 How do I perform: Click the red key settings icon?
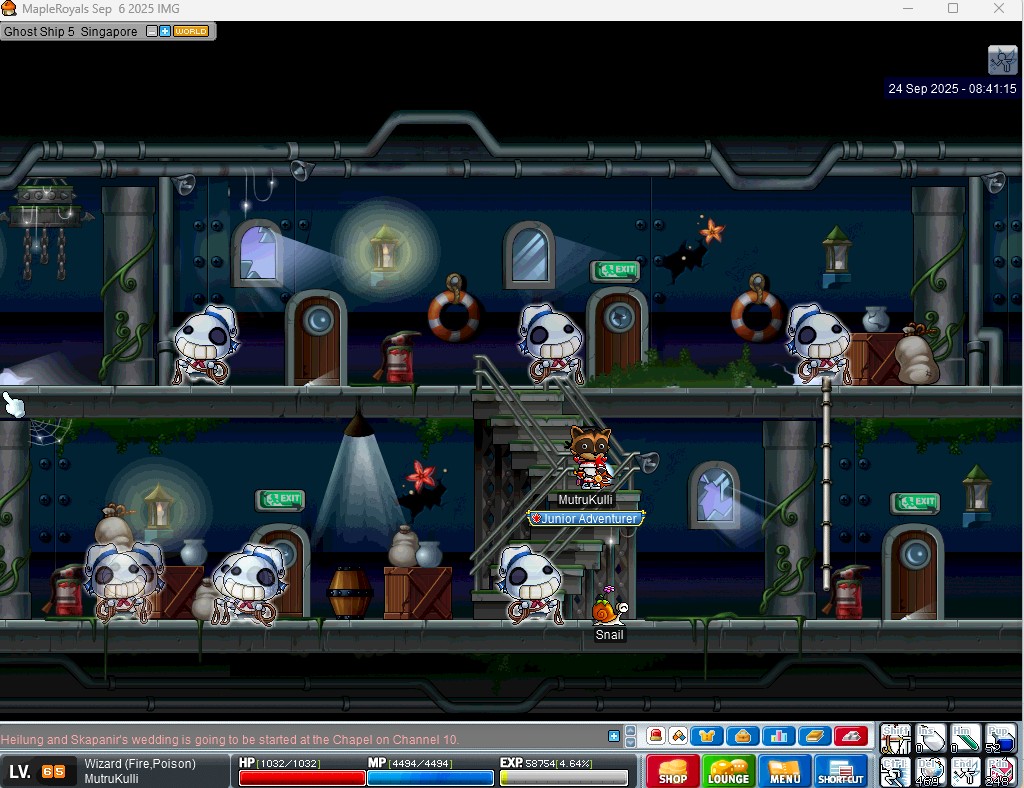(850, 736)
